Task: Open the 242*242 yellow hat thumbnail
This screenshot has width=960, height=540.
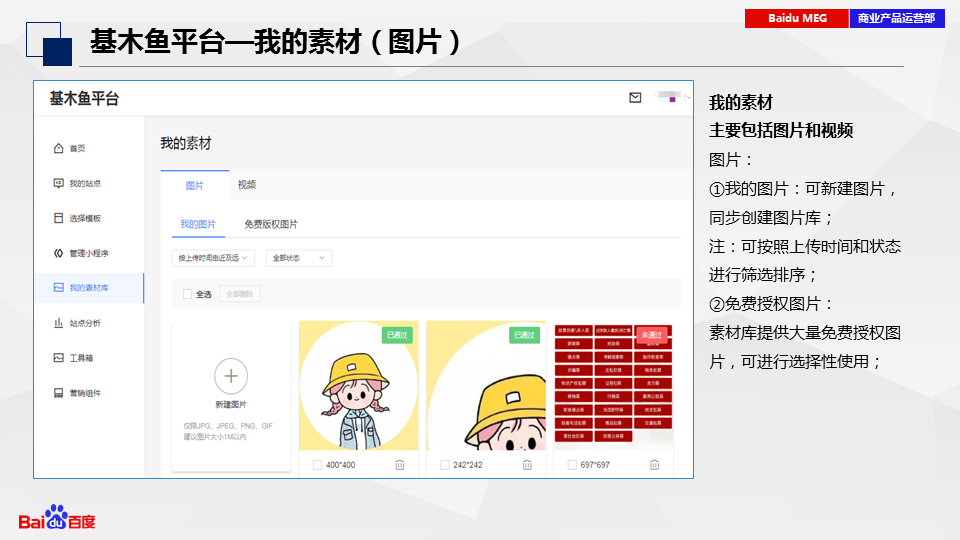Action: [x=486, y=386]
